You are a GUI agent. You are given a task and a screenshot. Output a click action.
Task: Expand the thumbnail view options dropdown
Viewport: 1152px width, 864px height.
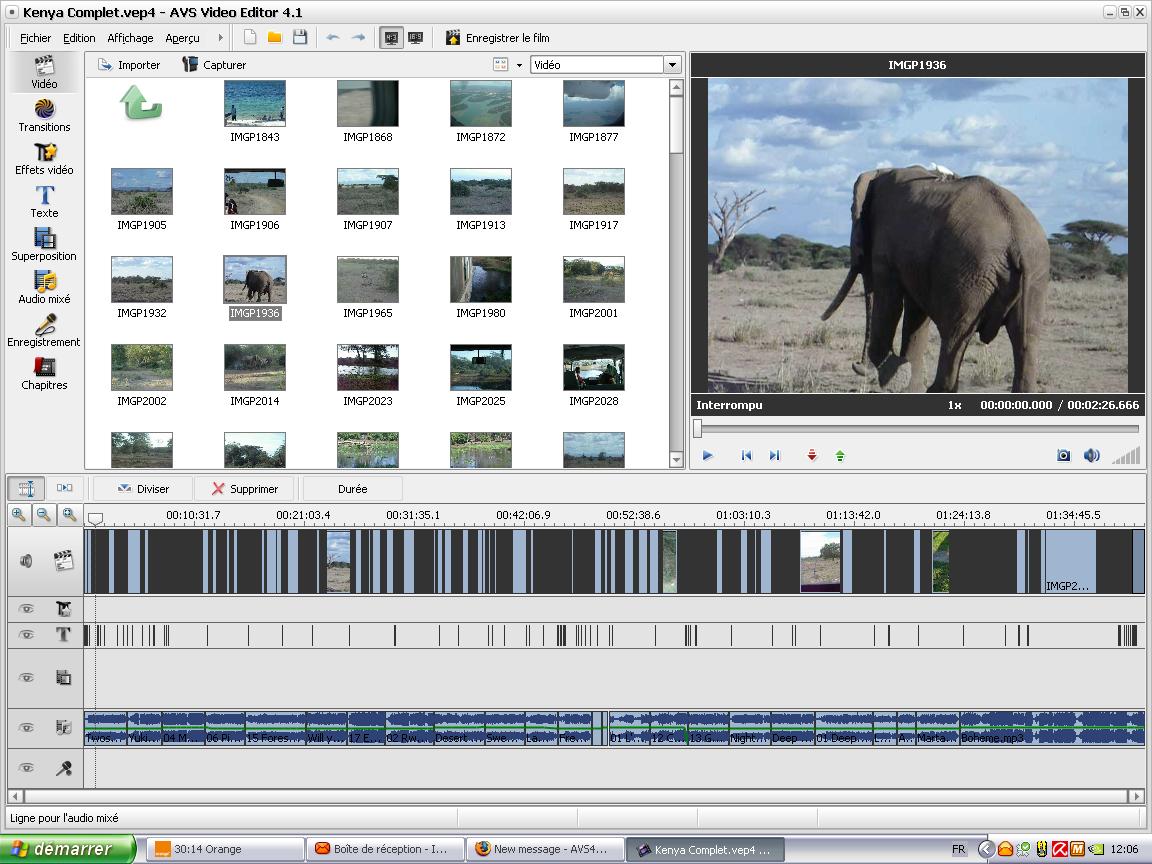tap(519, 65)
